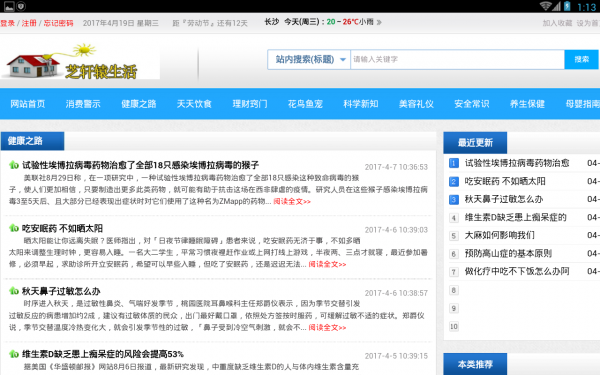
Task: Tap the shield icon in status bar
Action: coord(21,6)
